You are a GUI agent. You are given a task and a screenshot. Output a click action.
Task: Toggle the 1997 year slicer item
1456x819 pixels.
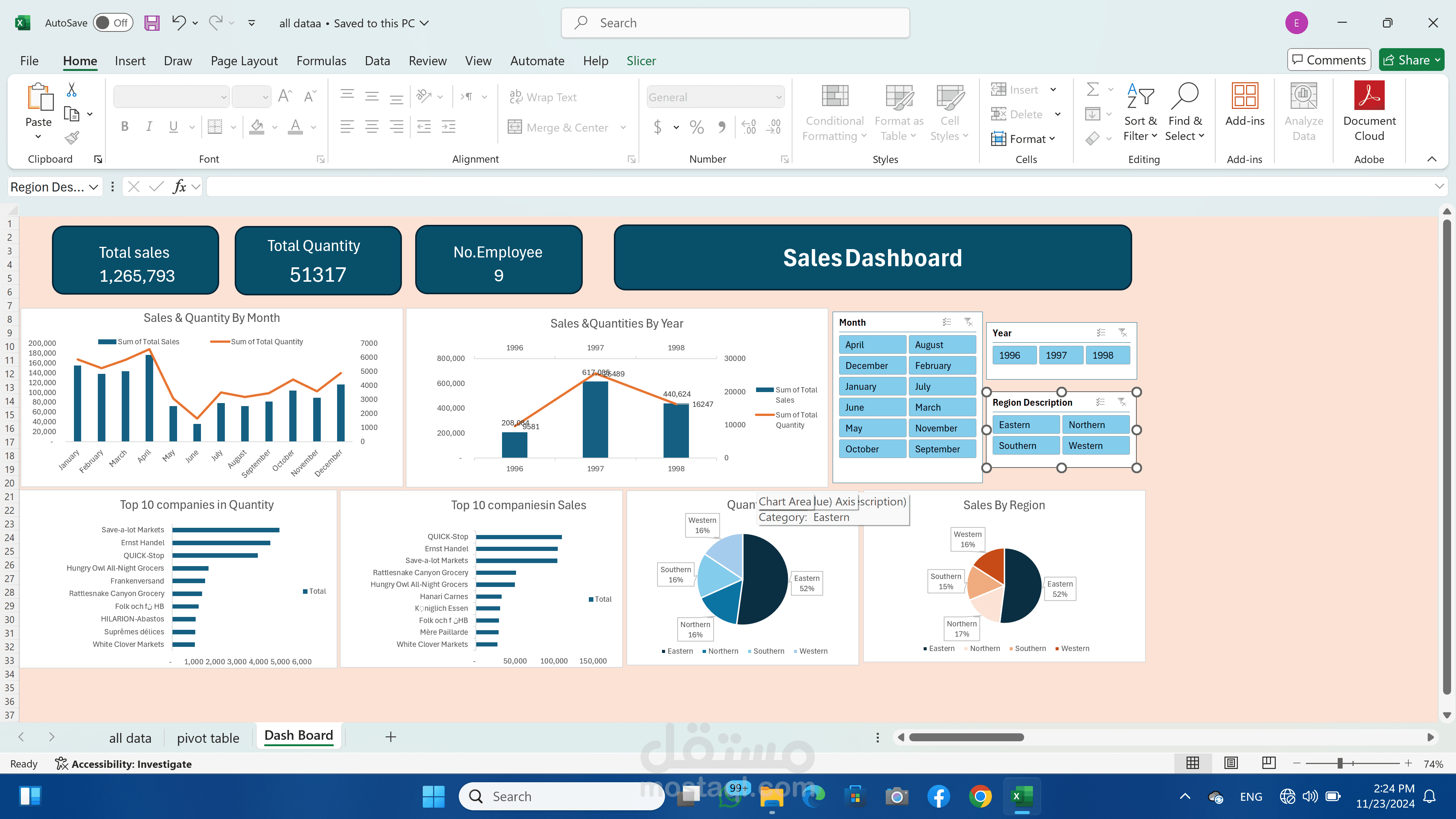1062,355
